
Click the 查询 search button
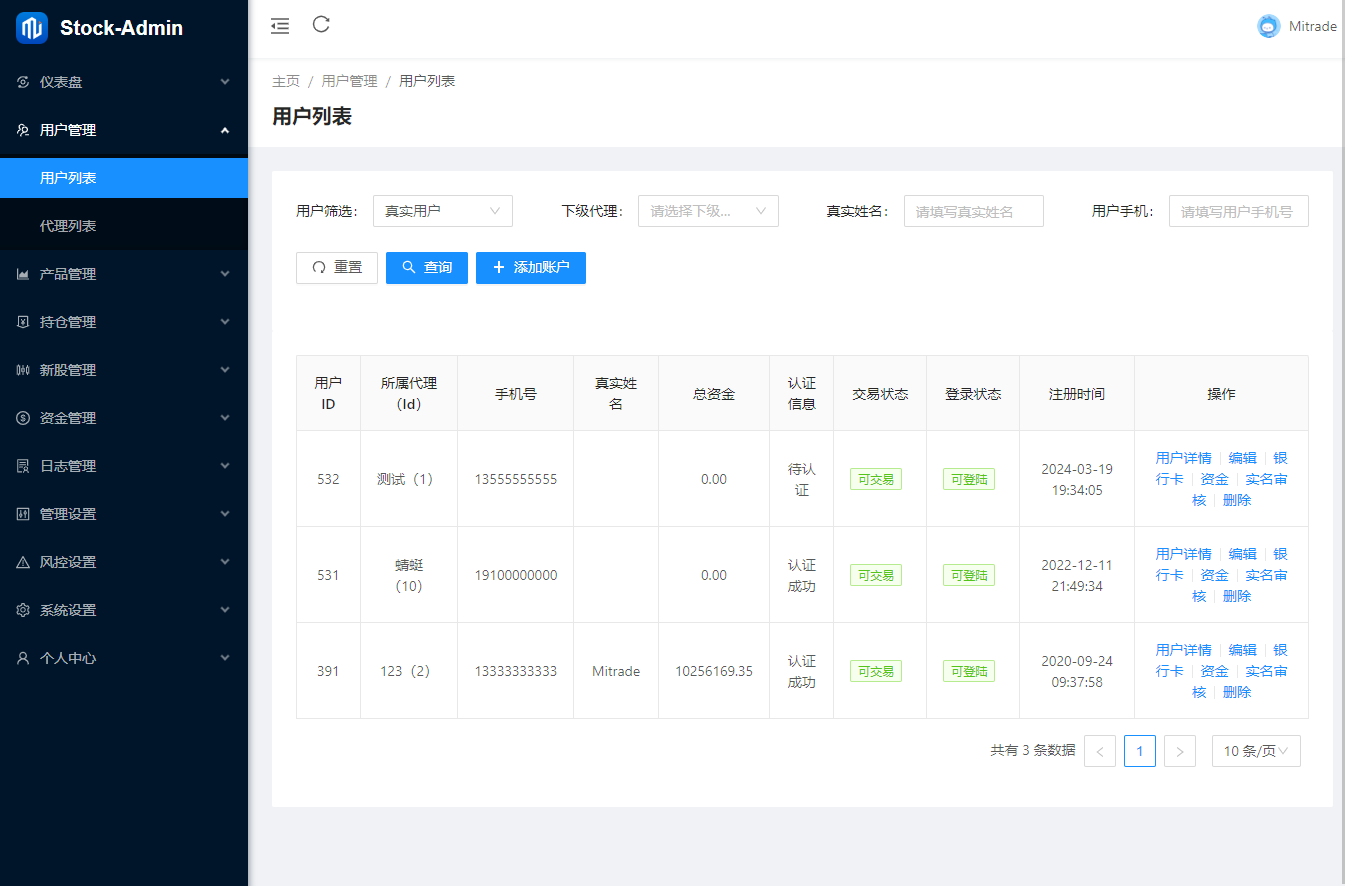point(426,268)
